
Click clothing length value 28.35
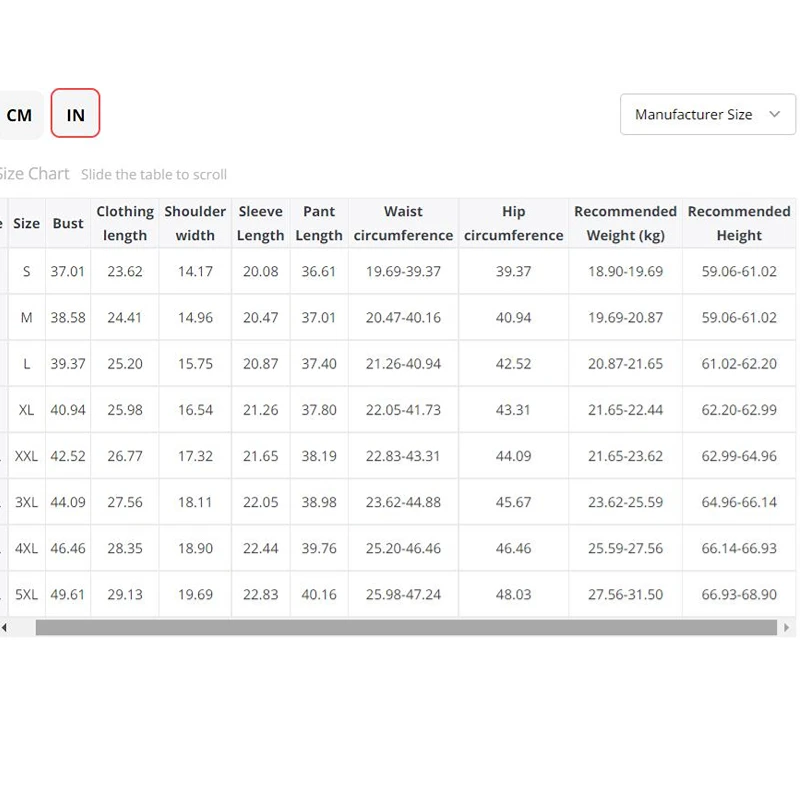125,548
